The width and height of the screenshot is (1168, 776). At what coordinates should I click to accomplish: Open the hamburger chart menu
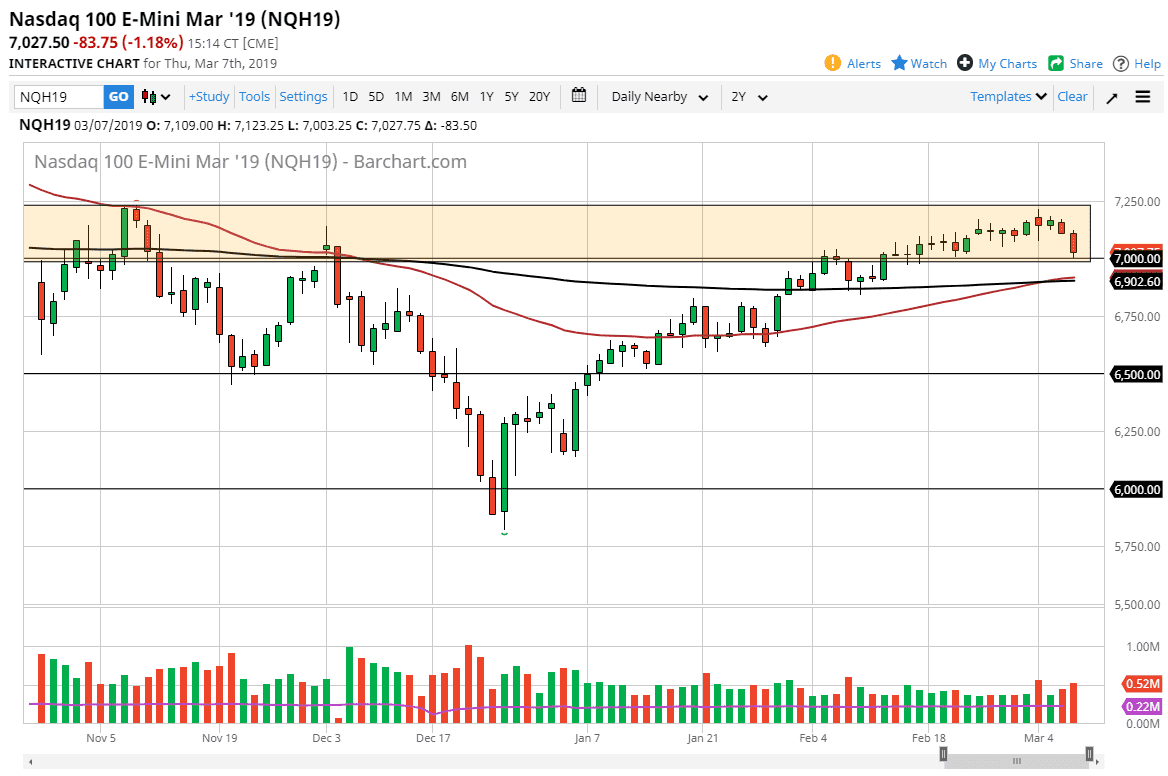1142,96
